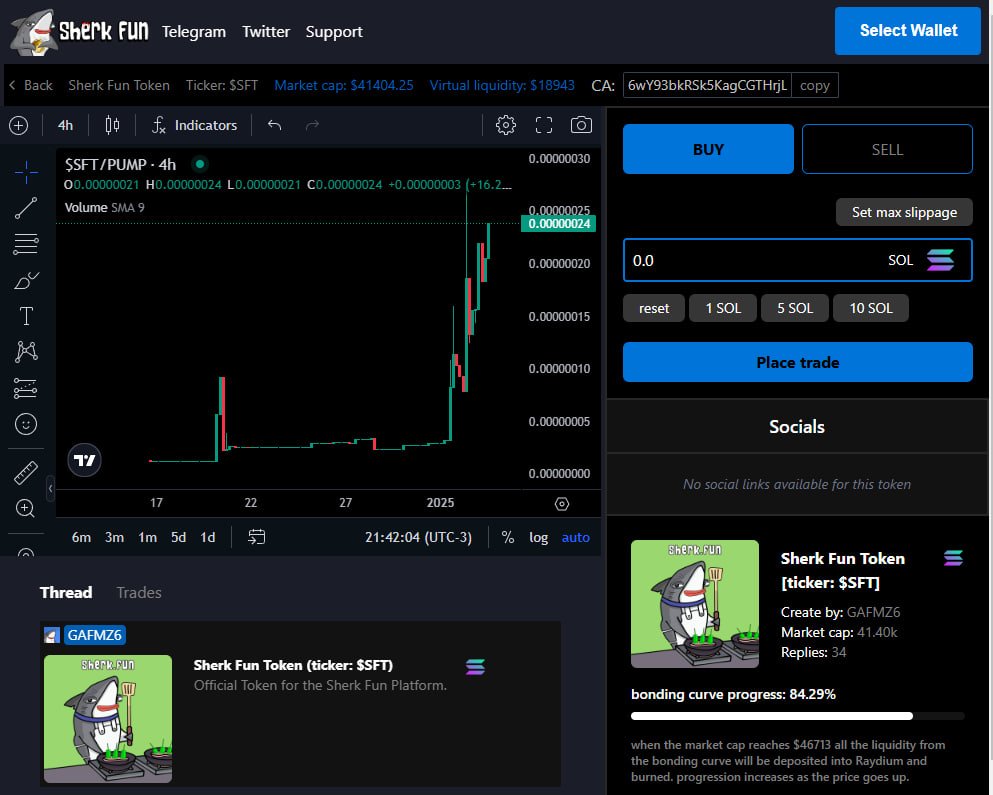Select the BUY tab

tap(708, 149)
